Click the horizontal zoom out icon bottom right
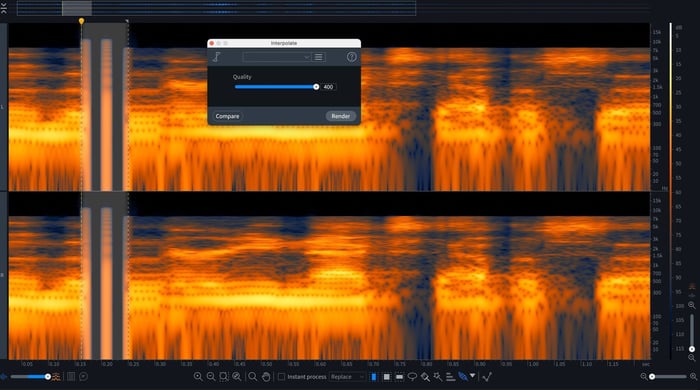Screen dimensions: 700x390 point(643,377)
